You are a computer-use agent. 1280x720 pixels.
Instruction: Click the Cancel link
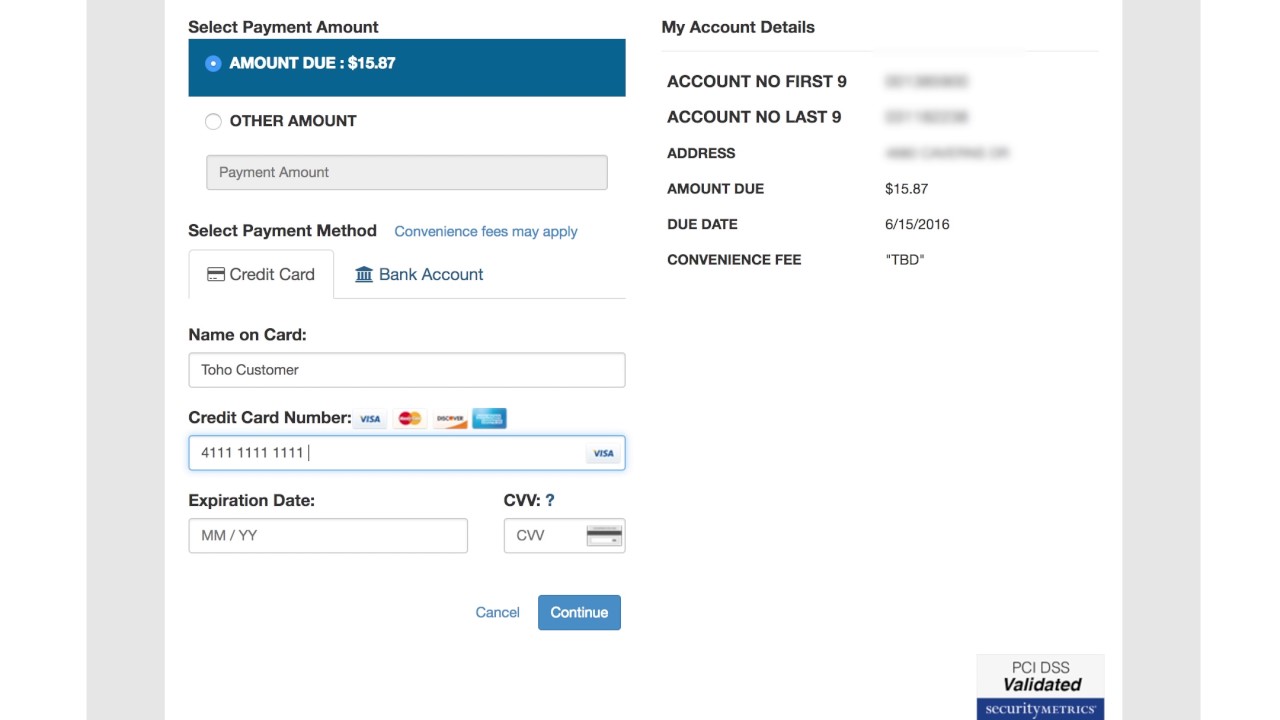point(497,612)
